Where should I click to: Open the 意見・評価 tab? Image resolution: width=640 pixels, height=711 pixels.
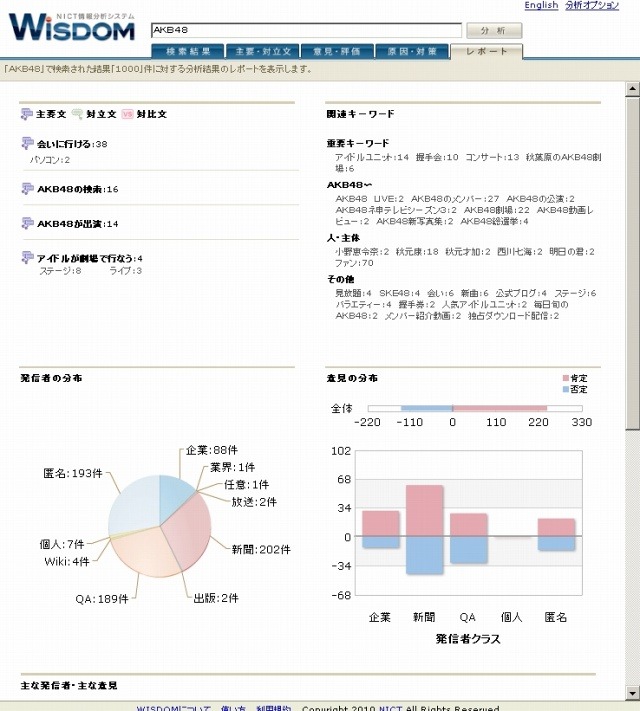coord(337,52)
